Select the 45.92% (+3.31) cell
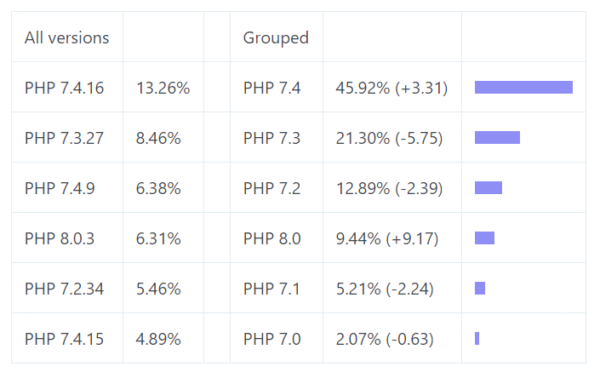 (x=392, y=88)
